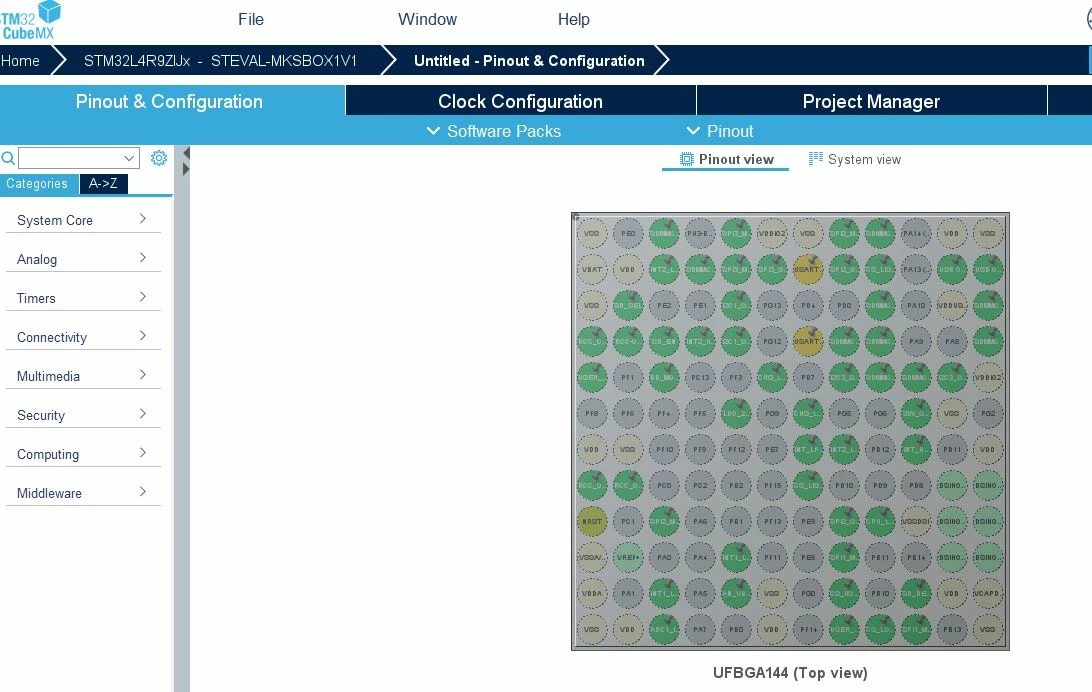Select the PD4 pin on the chip
Image resolution: width=1092 pixels, height=692 pixels.
[808, 305]
